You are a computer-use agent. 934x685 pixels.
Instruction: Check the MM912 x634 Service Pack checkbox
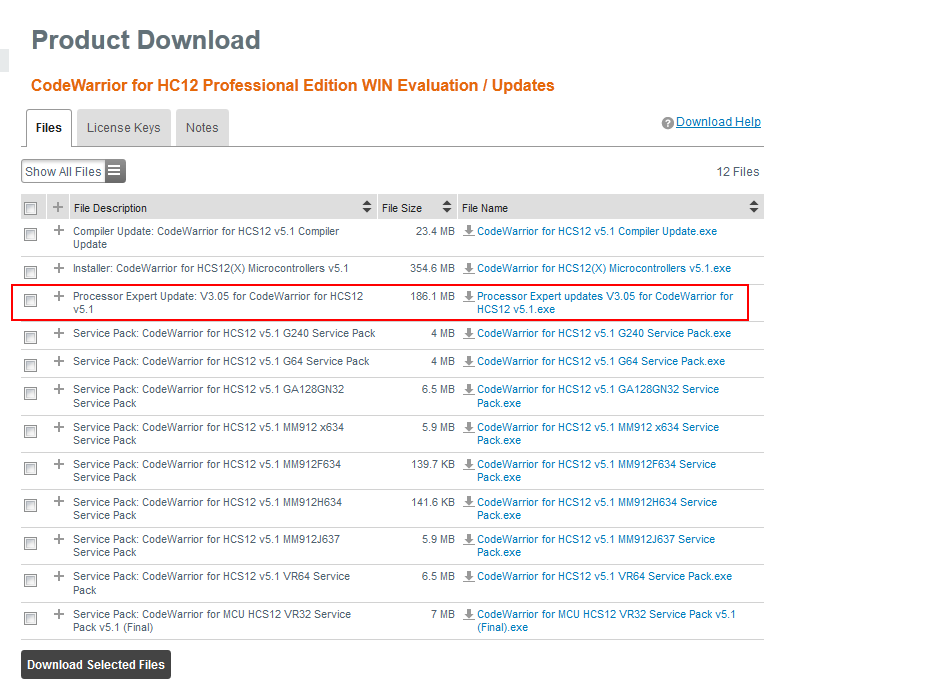pos(30,431)
